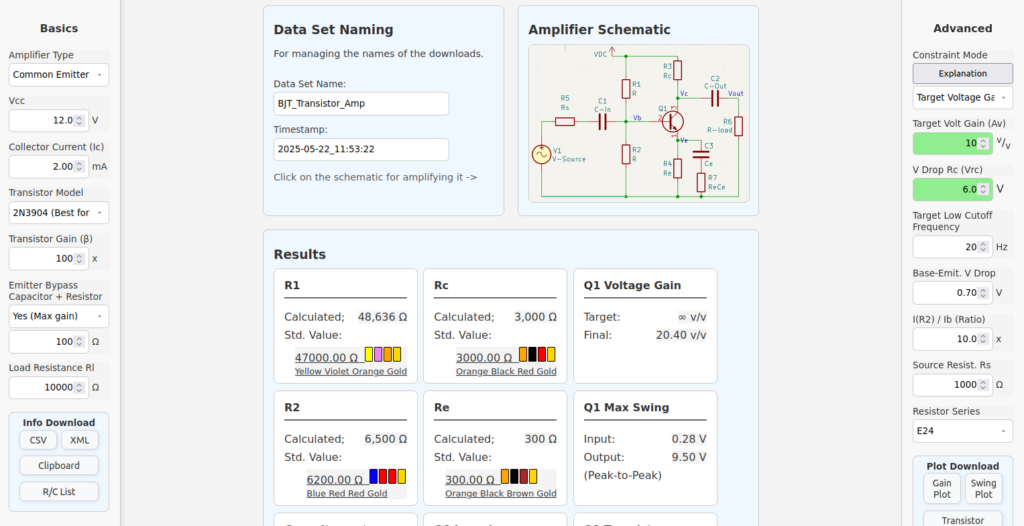Open Emitter Bypass 'Yes (Max gain)' dropdown
The height and width of the screenshot is (526, 1024).
click(59, 316)
